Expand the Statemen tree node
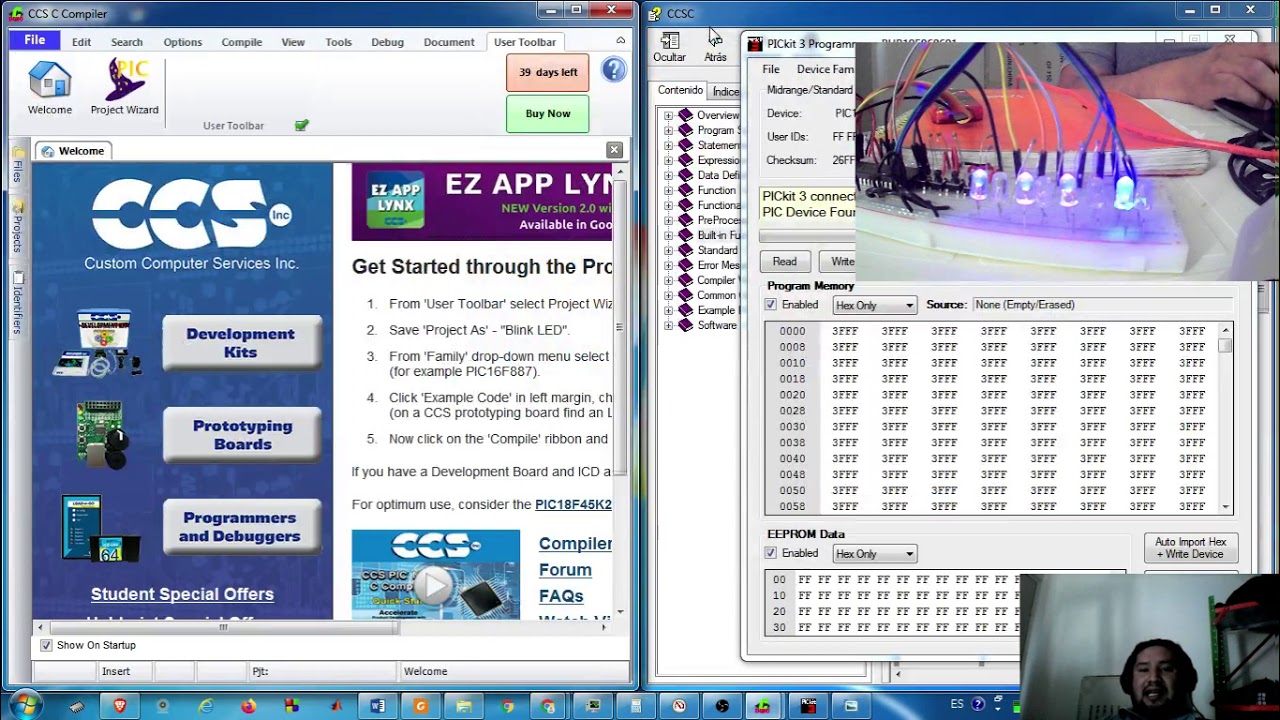This screenshot has height=720, width=1280. coord(668,145)
